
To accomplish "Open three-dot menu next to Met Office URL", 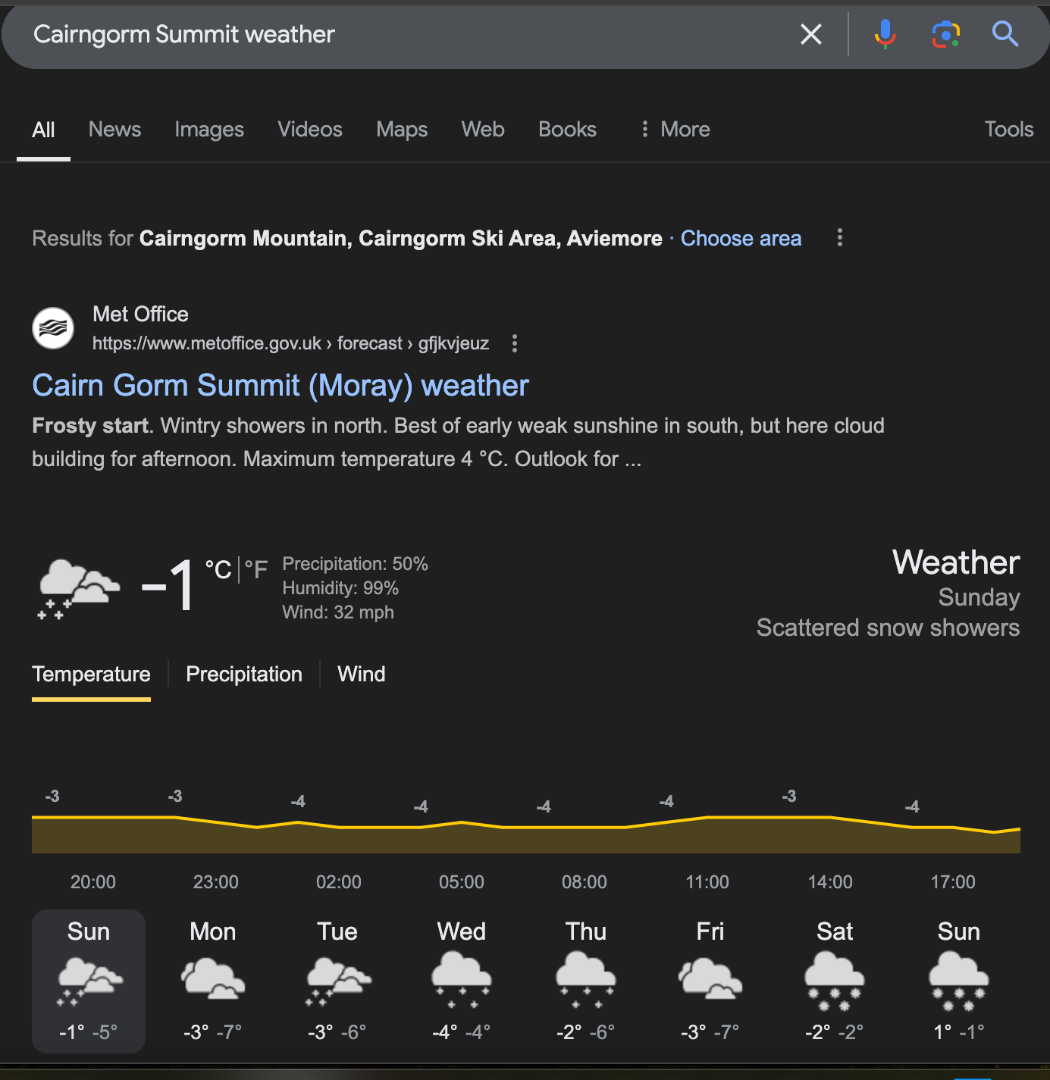I will [x=515, y=344].
